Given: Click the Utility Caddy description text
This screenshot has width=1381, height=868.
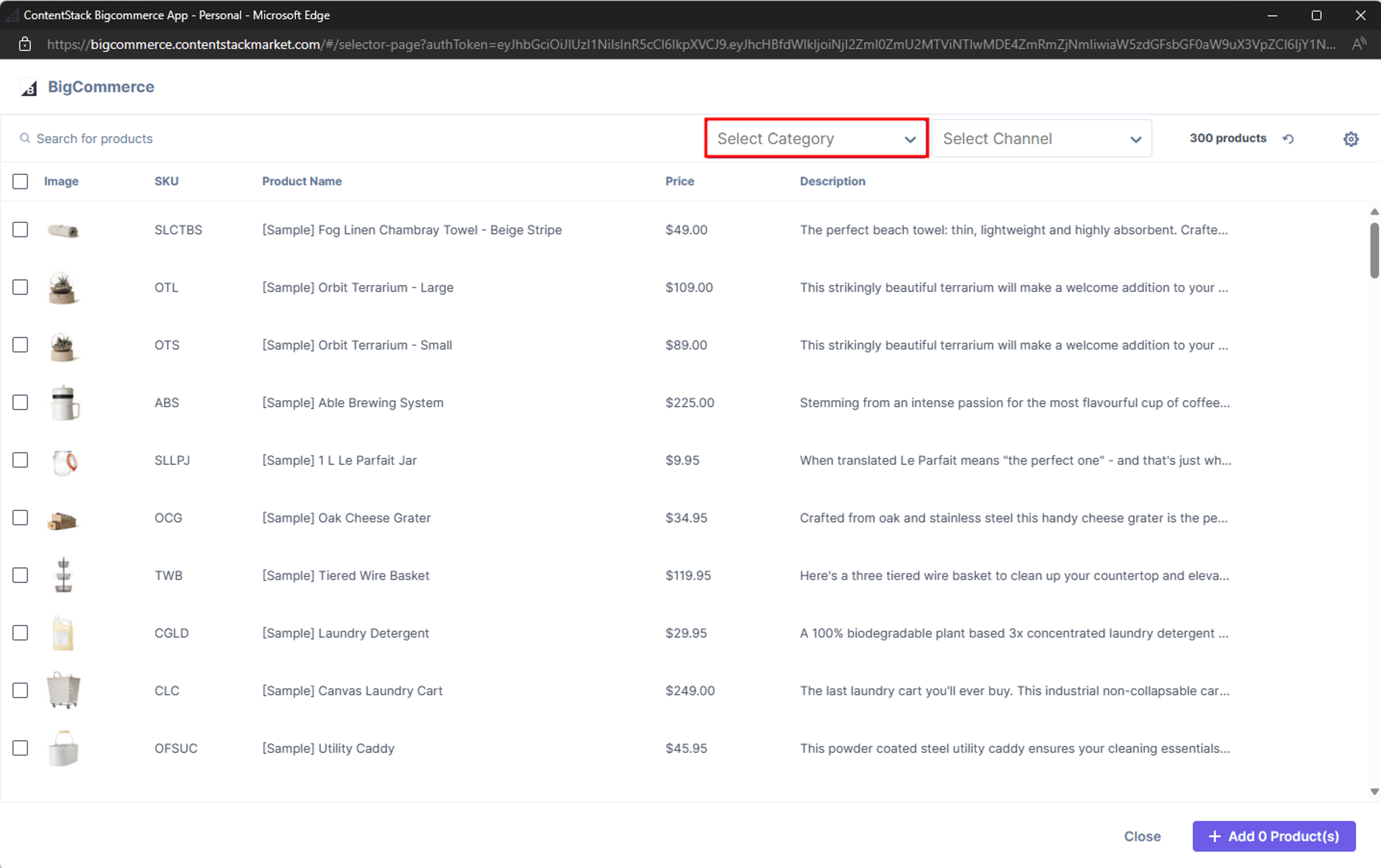Looking at the screenshot, I should click(1015, 748).
